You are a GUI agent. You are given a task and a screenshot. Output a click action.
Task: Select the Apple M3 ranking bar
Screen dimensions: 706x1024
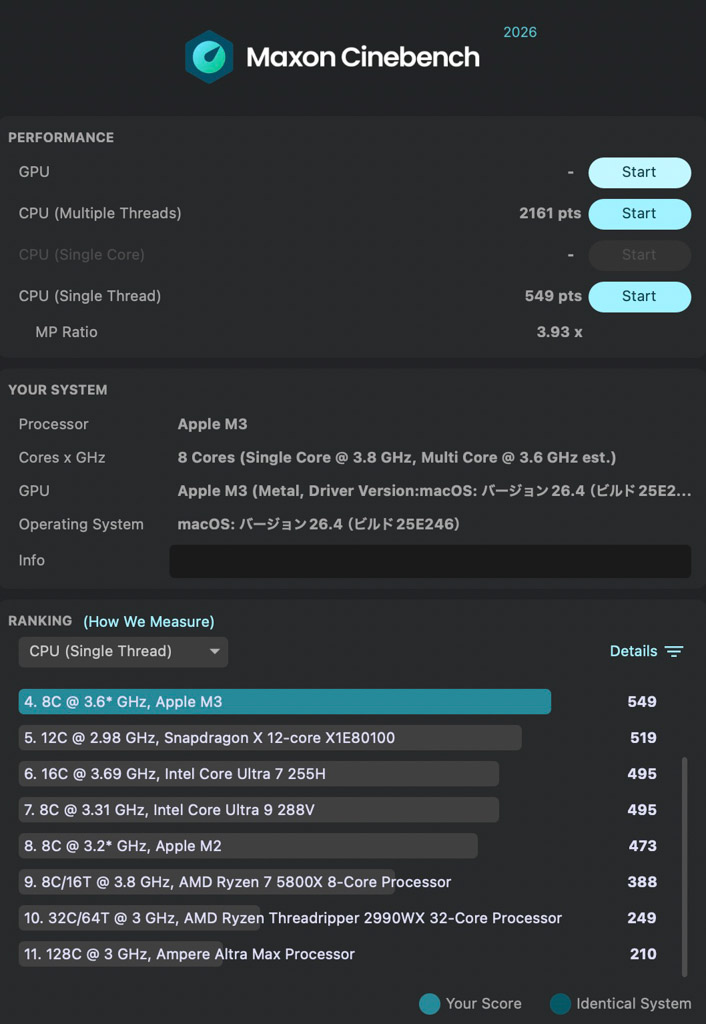coord(285,702)
